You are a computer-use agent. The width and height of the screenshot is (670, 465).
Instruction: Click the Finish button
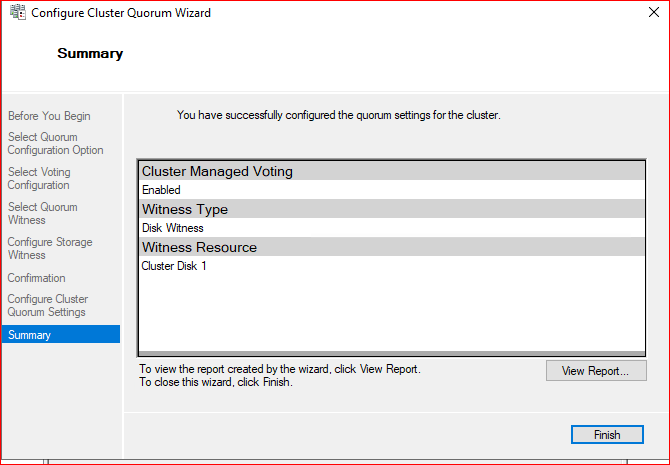tap(607, 435)
